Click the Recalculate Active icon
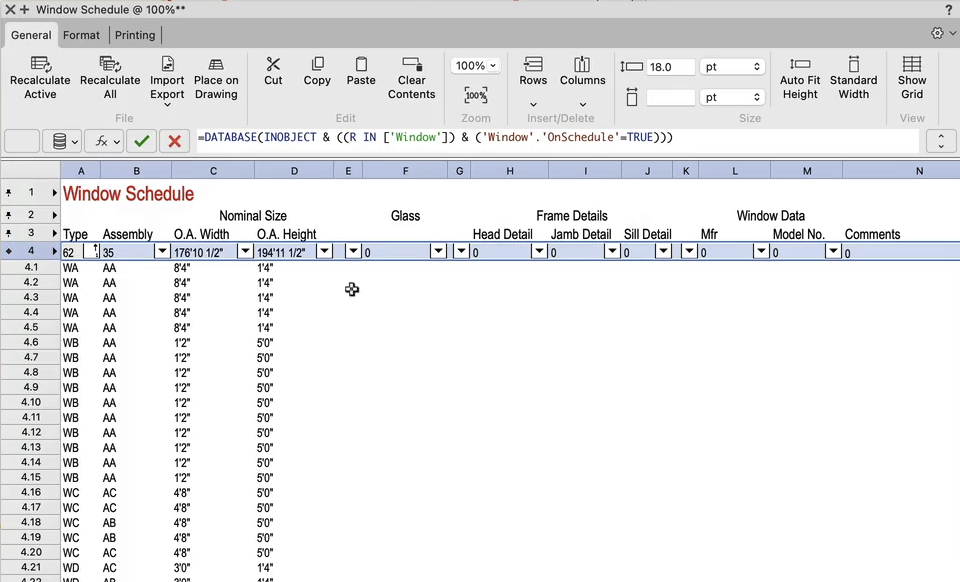Viewport: 960px width, 582px height. [x=40, y=65]
